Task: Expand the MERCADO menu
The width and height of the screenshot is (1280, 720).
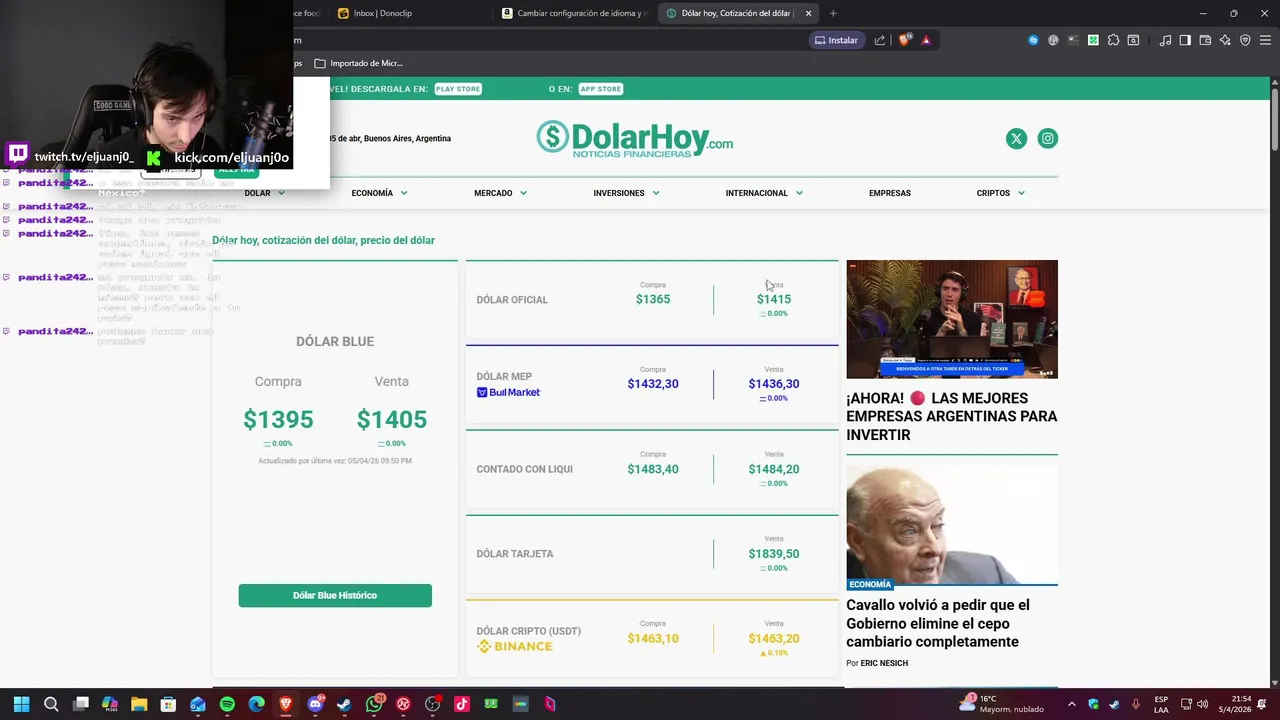Action: (x=500, y=193)
